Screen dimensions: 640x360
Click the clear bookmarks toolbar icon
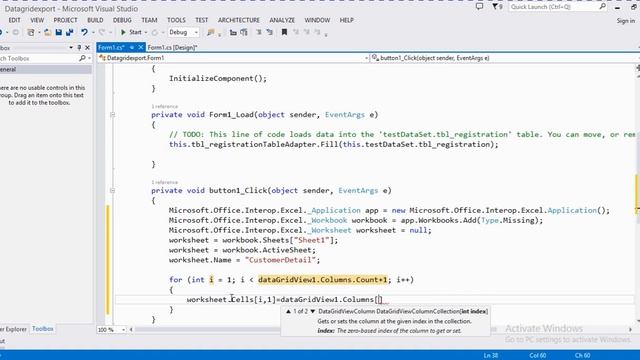pos(317,32)
